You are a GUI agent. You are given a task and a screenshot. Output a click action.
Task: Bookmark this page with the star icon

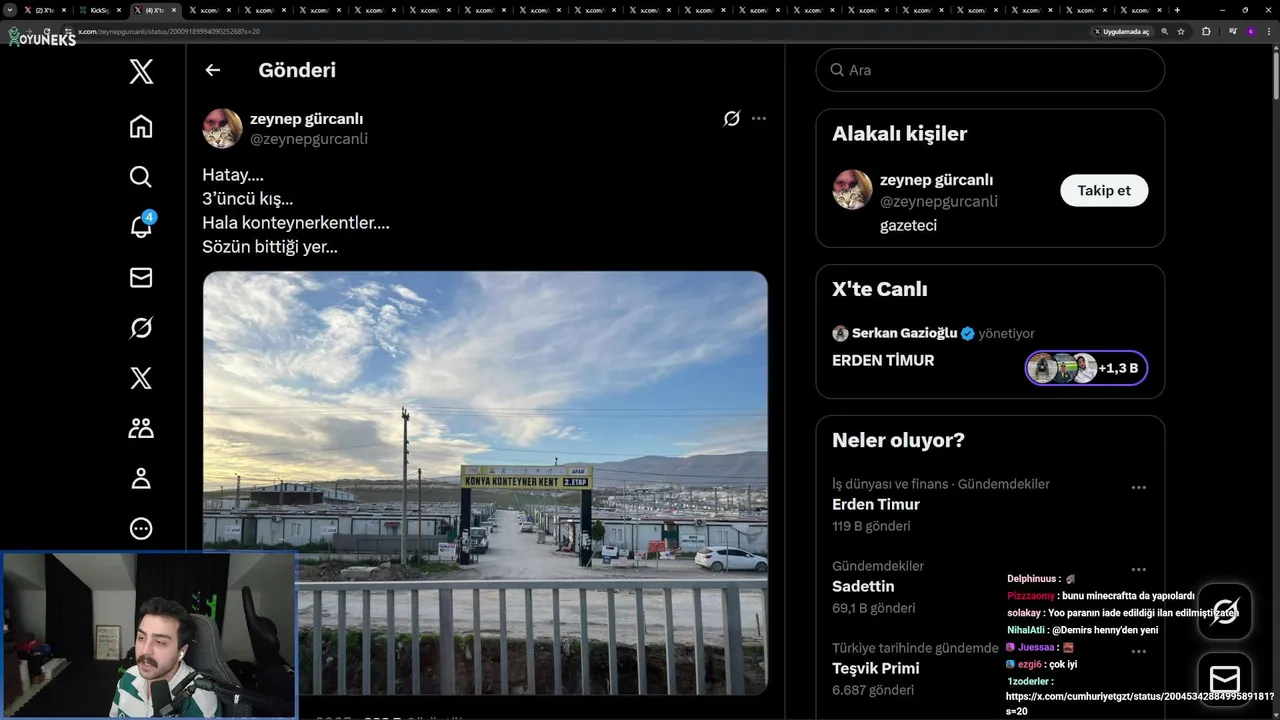tap(1181, 31)
